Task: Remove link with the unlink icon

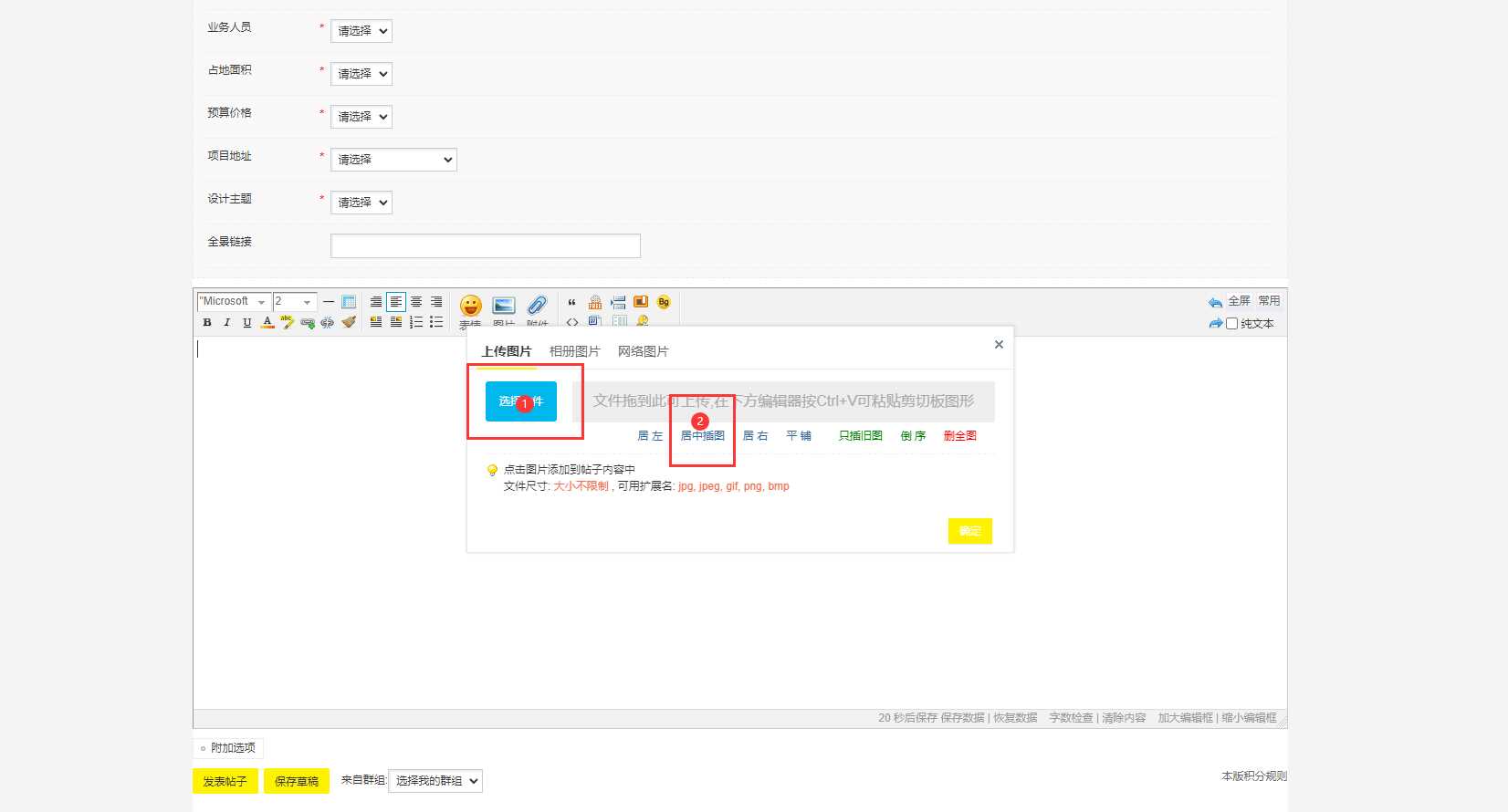Action: point(328,322)
